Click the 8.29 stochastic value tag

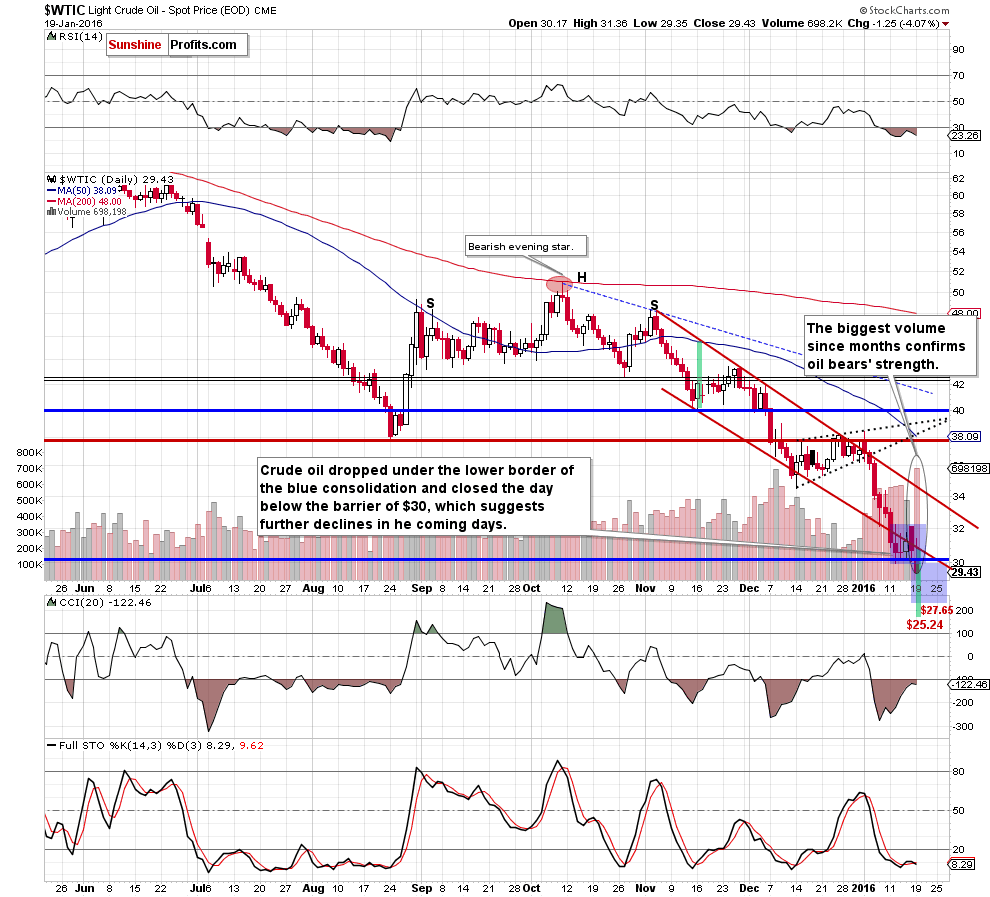(962, 864)
